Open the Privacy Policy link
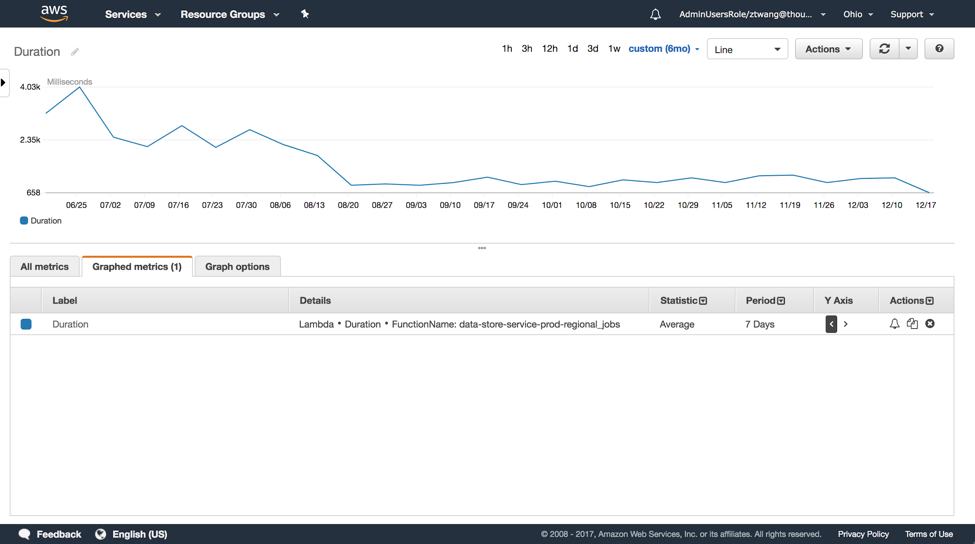This screenshot has width=975, height=544. click(863, 534)
